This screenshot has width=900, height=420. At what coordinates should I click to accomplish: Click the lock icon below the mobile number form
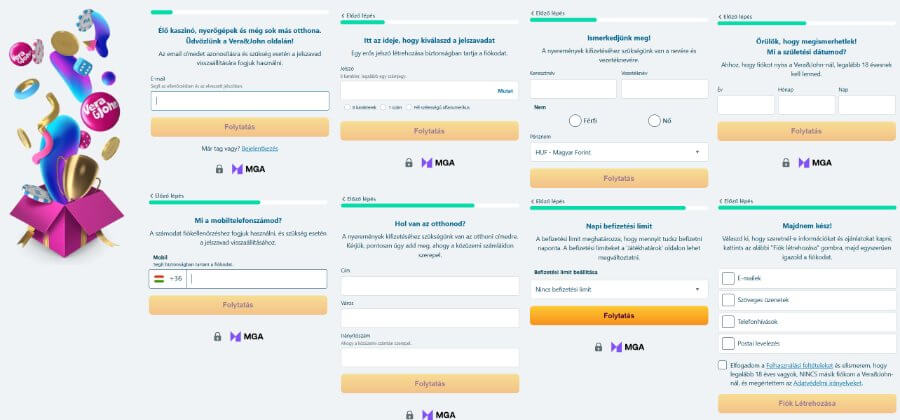pos(218,336)
